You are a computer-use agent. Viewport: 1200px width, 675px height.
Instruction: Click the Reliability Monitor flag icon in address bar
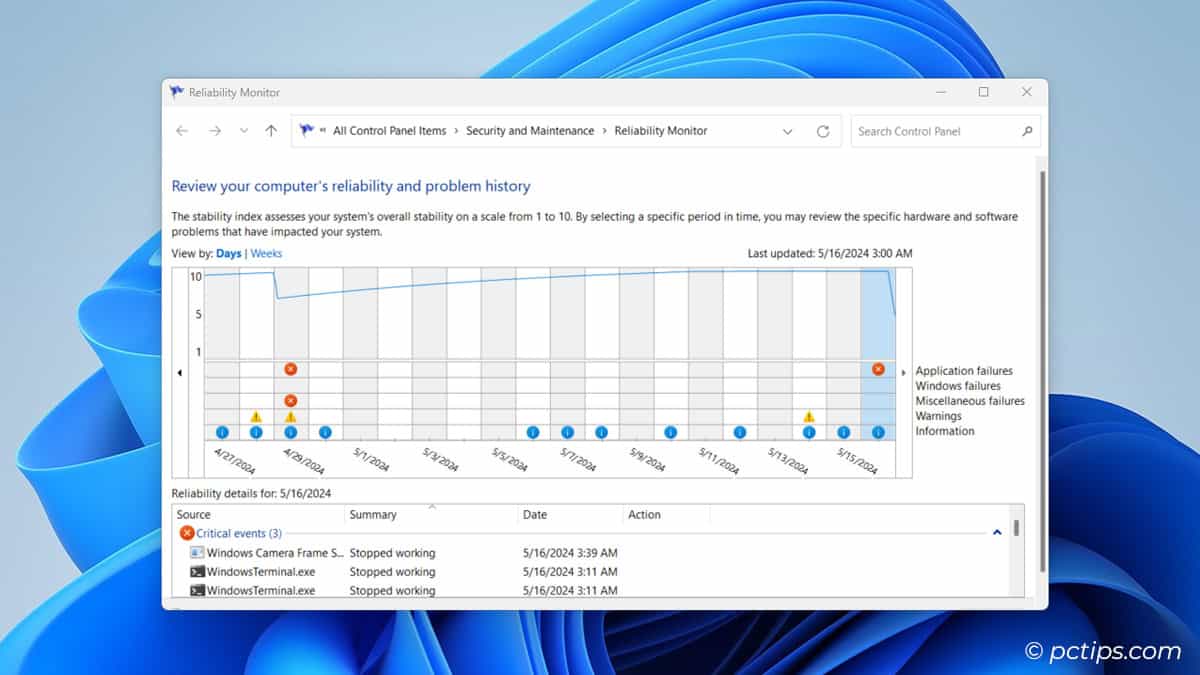(305, 130)
